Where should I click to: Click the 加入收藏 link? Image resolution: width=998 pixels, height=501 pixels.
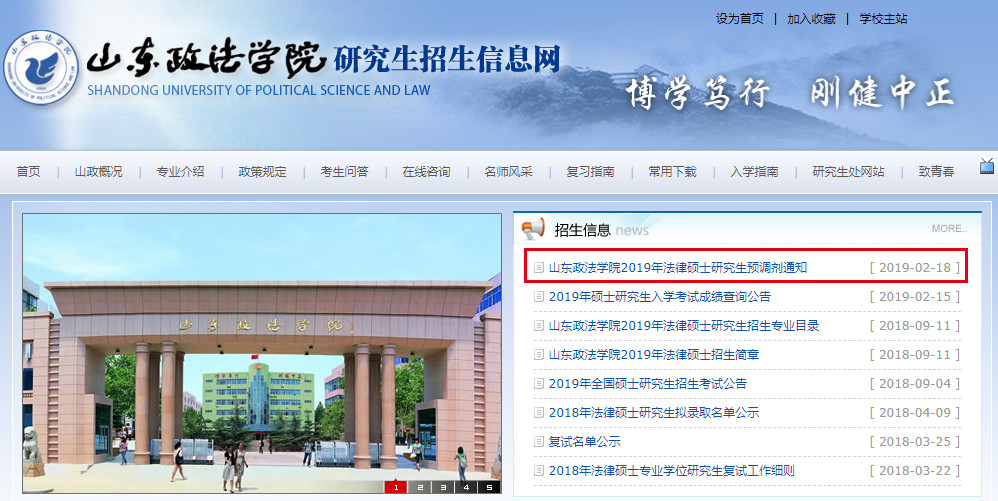coord(812,18)
